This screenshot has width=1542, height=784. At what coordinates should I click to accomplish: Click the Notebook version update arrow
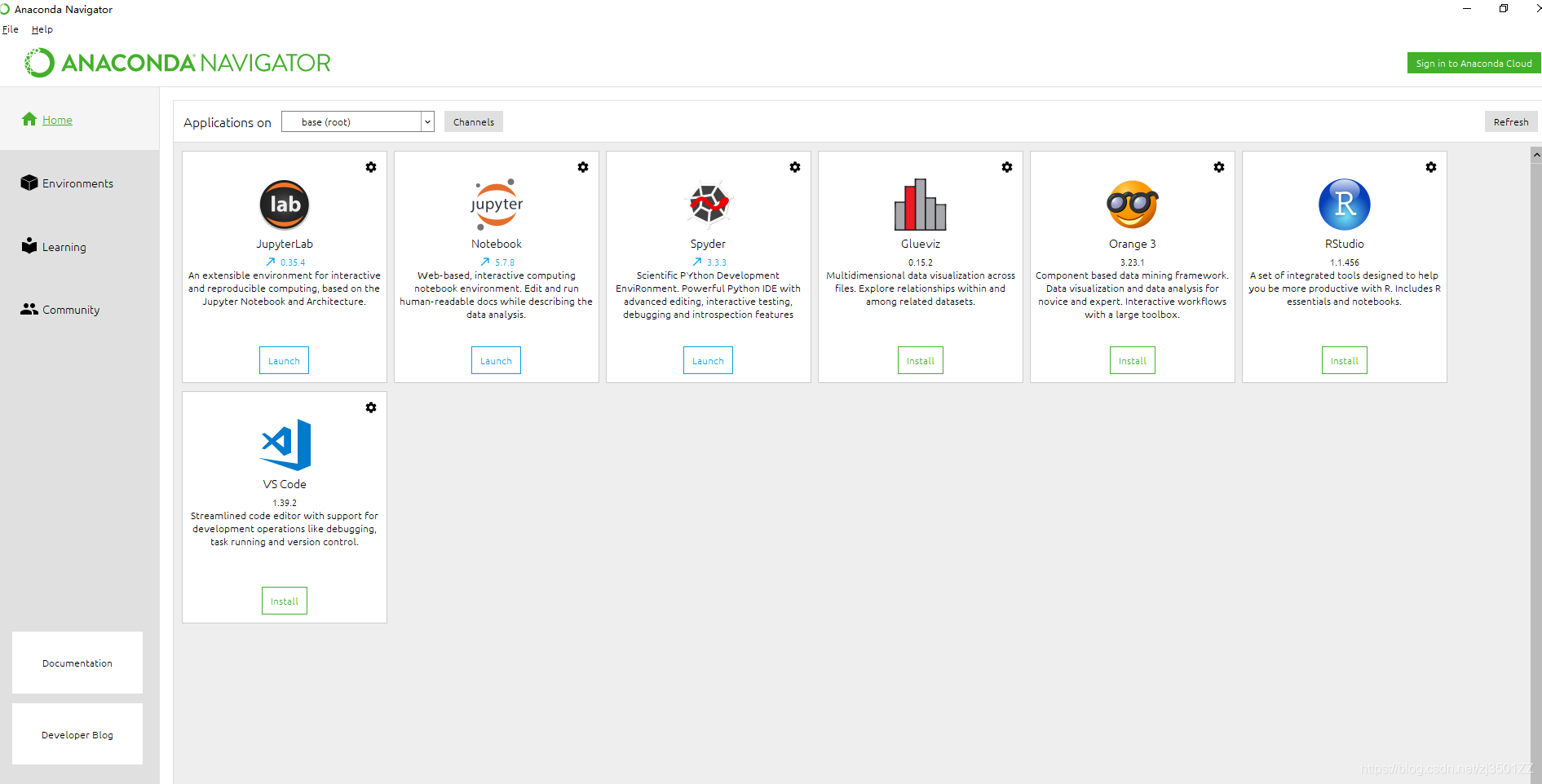[485, 262]
